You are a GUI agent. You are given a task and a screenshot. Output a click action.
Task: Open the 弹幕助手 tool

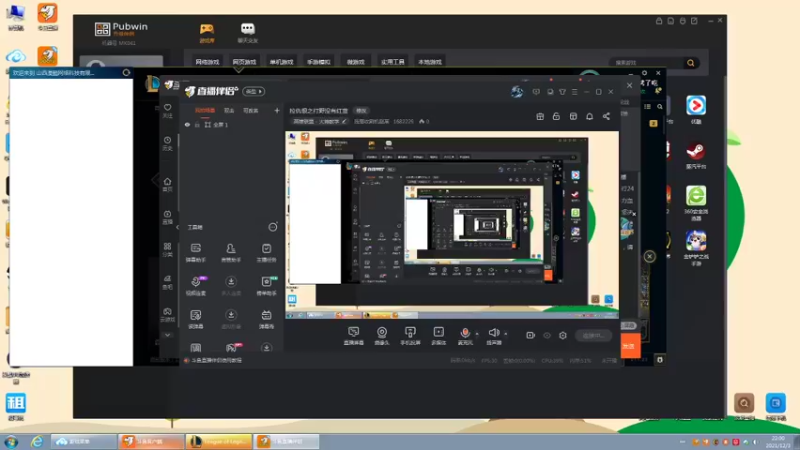pos(196,253)
